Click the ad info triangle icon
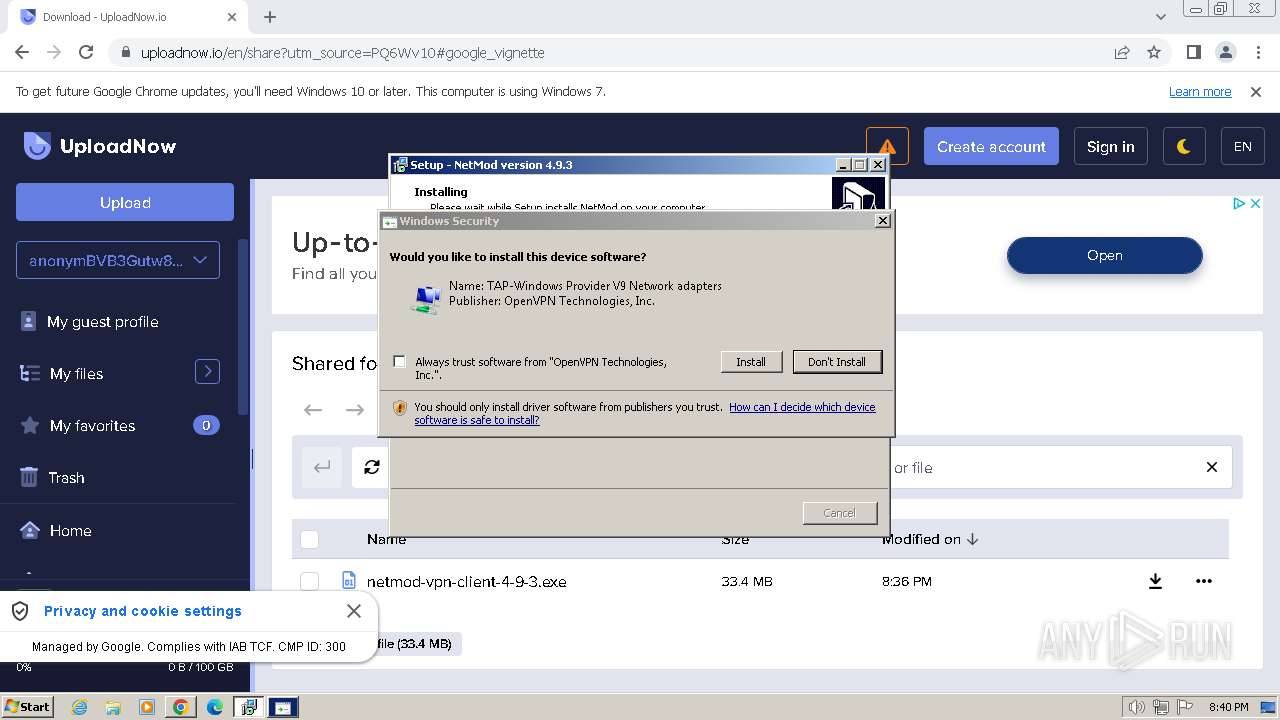This screenshot has height=720, width=1280. pyautogui.click(x=1239, y=203)
